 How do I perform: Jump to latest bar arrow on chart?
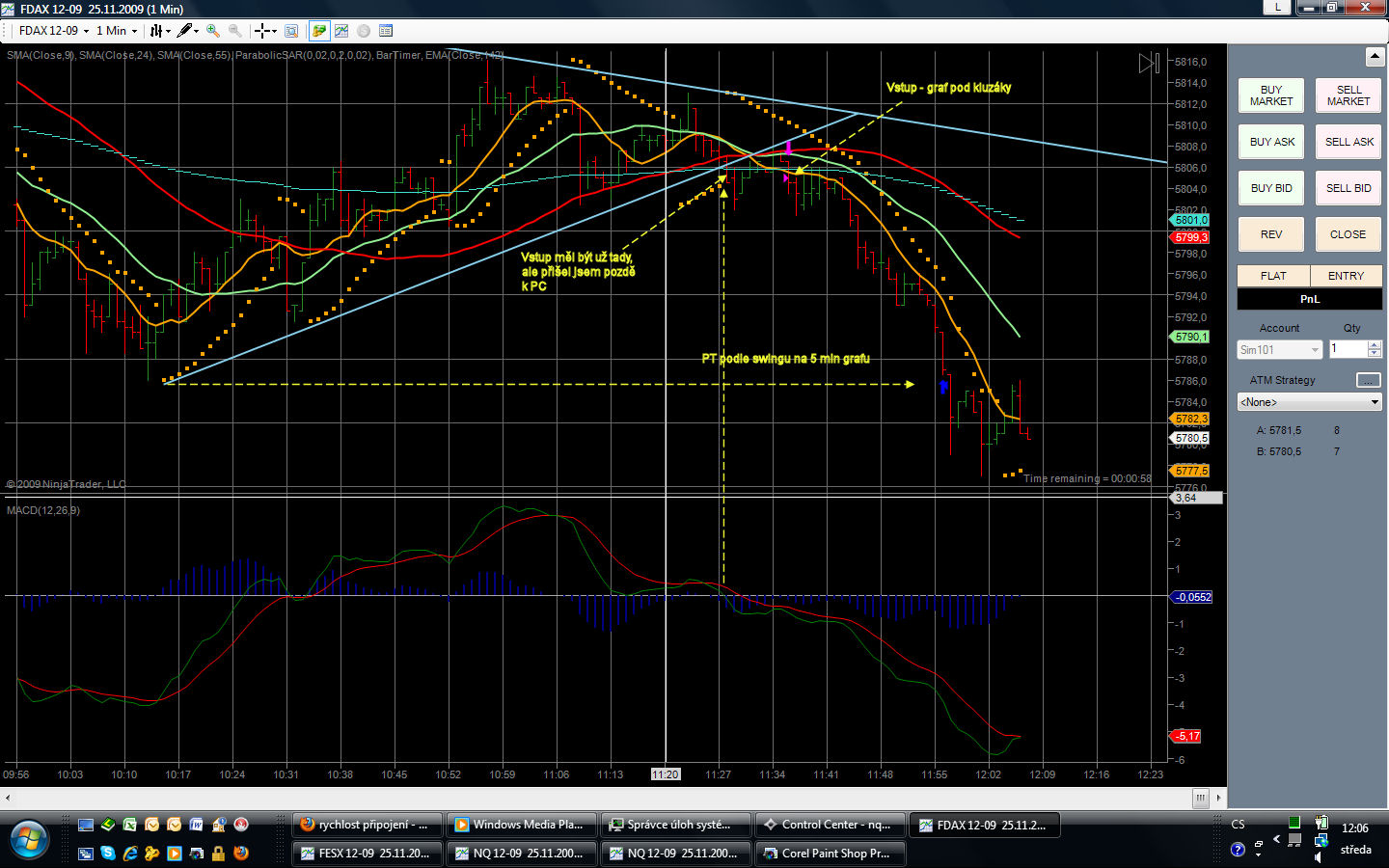click(x=1149, y=64)
